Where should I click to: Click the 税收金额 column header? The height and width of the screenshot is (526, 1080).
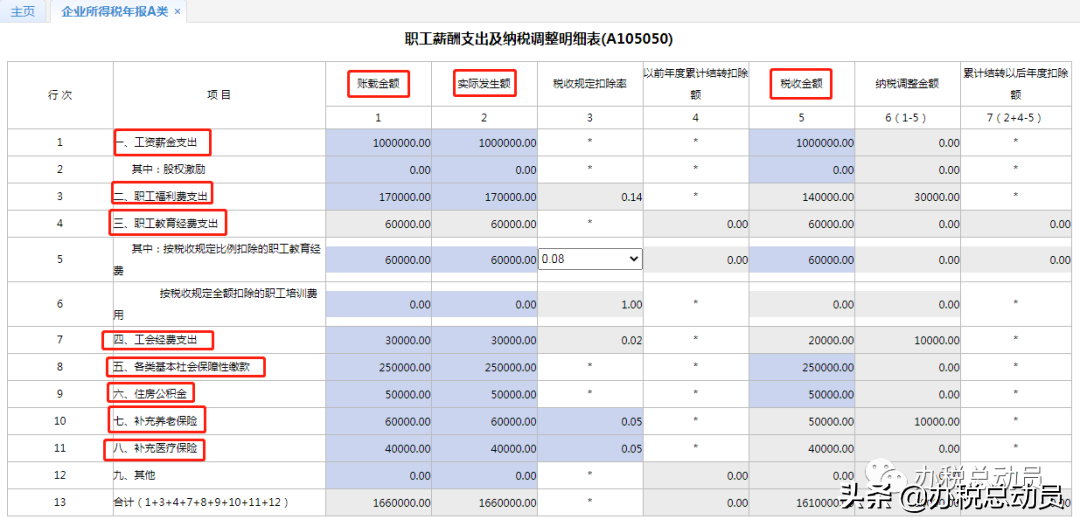[802, 84]
